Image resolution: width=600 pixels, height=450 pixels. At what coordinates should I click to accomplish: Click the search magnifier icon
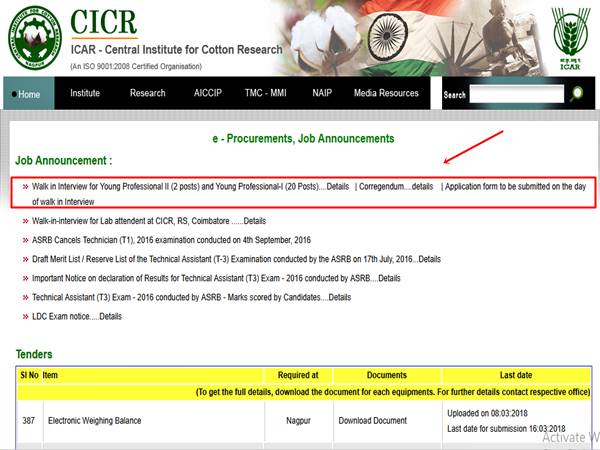click(577, 93)
